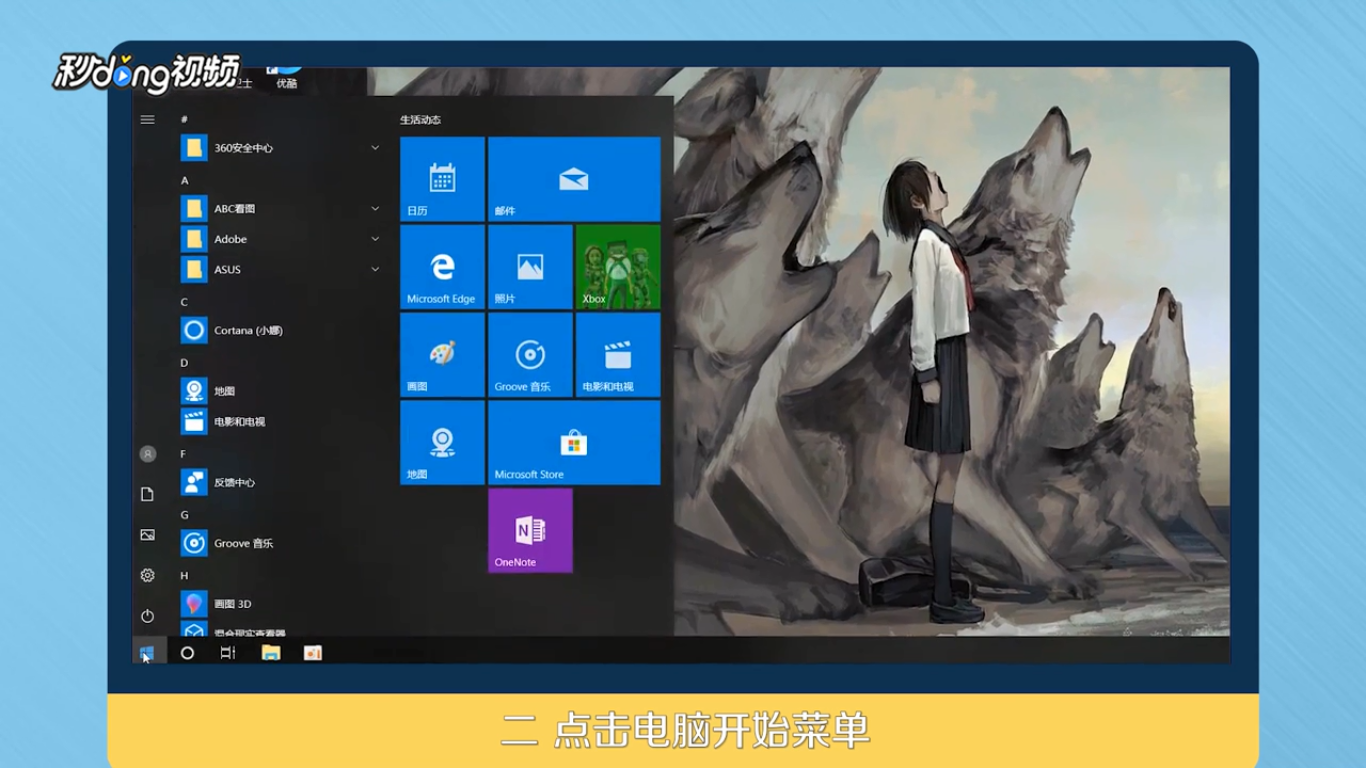Open Settings gear in the Start rail
1366x768 pixels.
tap(148, 575)
